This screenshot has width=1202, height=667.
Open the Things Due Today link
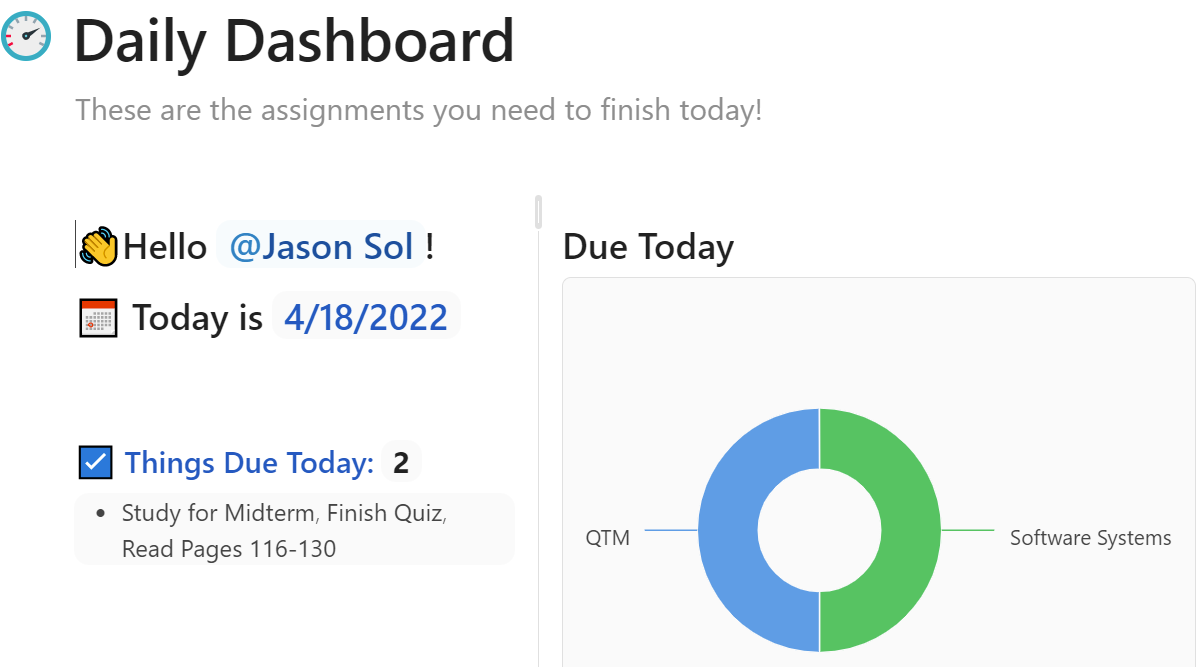click(x=249, y=463)
